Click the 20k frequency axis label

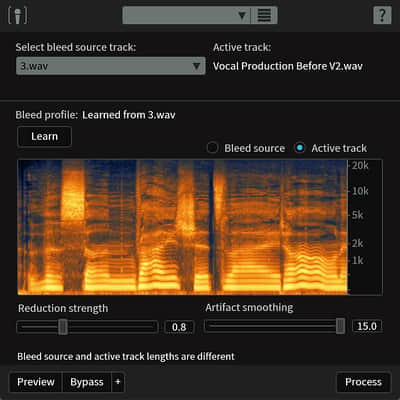coord(360,165)
